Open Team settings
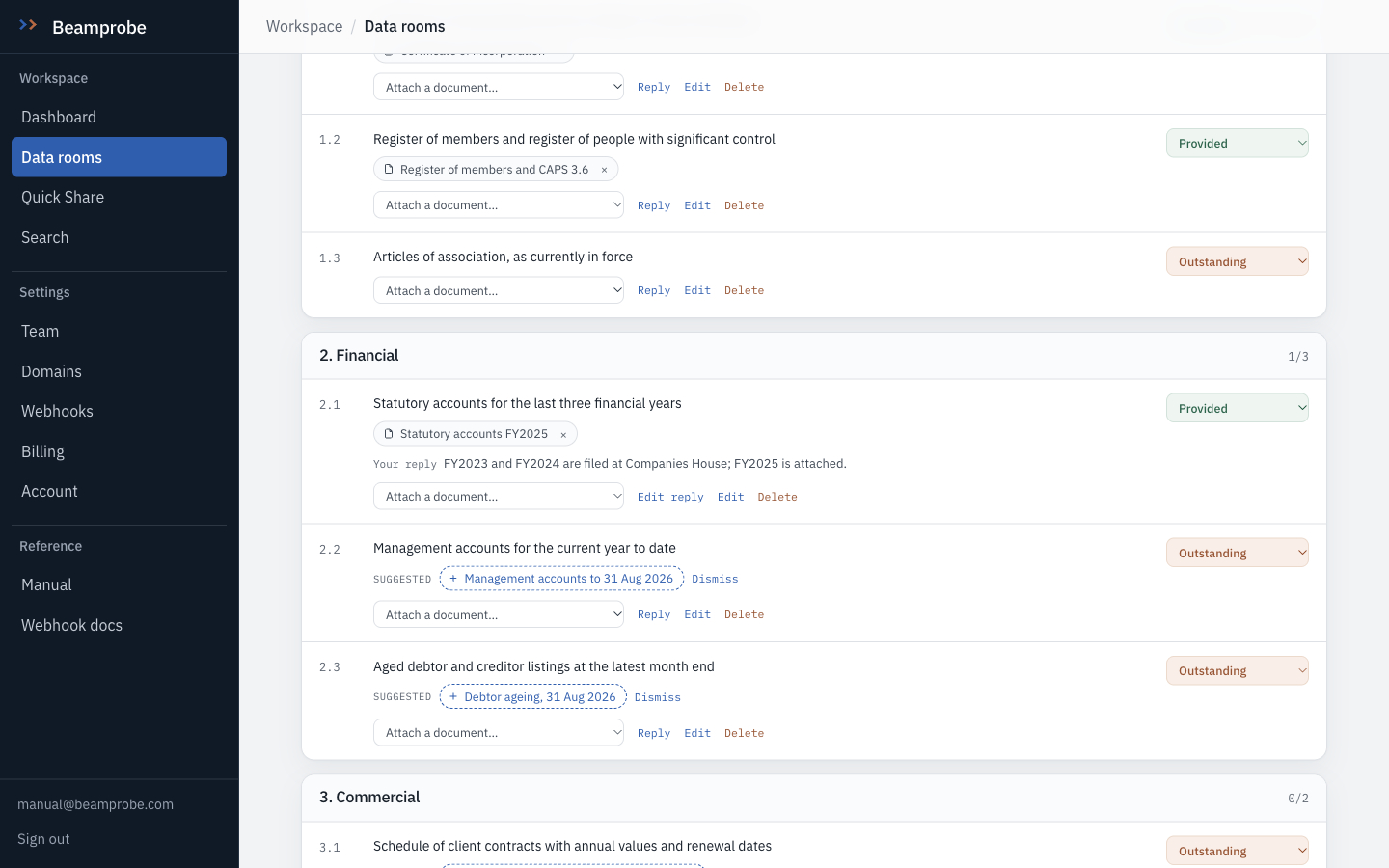Screen dimensions: 1389x868 [x=119, y=331]
